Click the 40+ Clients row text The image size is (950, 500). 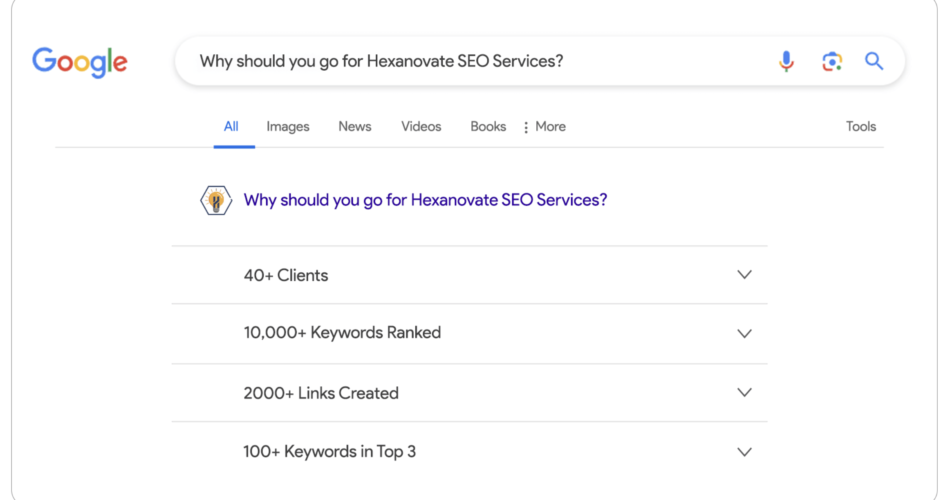coord(286,275)
